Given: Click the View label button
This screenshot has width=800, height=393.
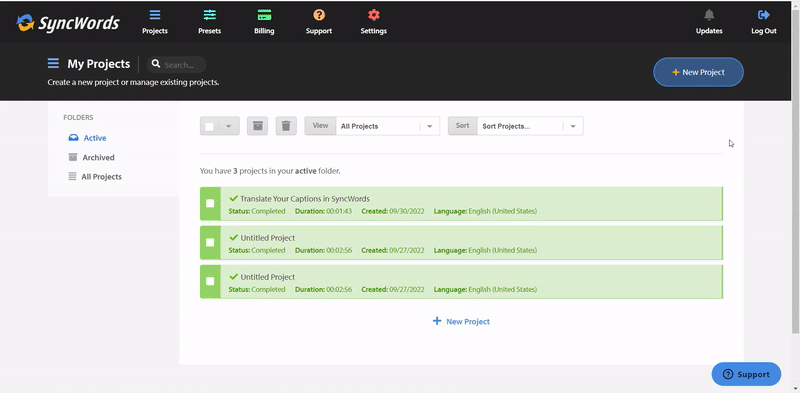Looking at the screenshot, I should [x=320, y=126].
